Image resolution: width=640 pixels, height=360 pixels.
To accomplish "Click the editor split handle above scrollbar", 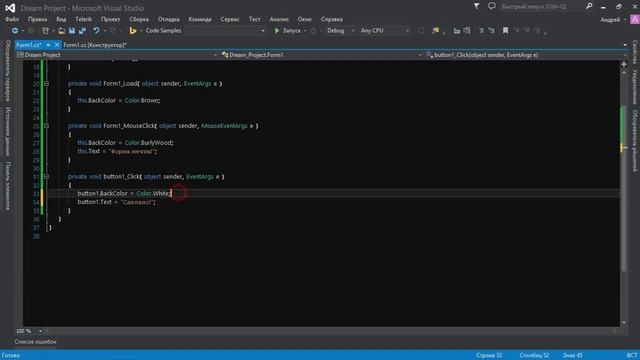I will (x=624, y=64).
